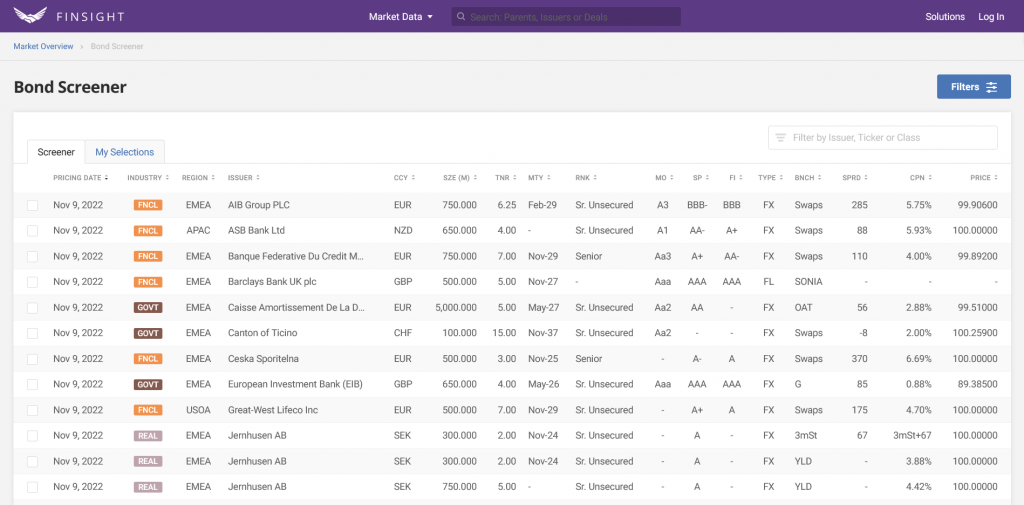Image resolution: width=1024 pixels, height=505 pixels.
Task: Sort table by MTY column
Action: click(x=539, y=178)
